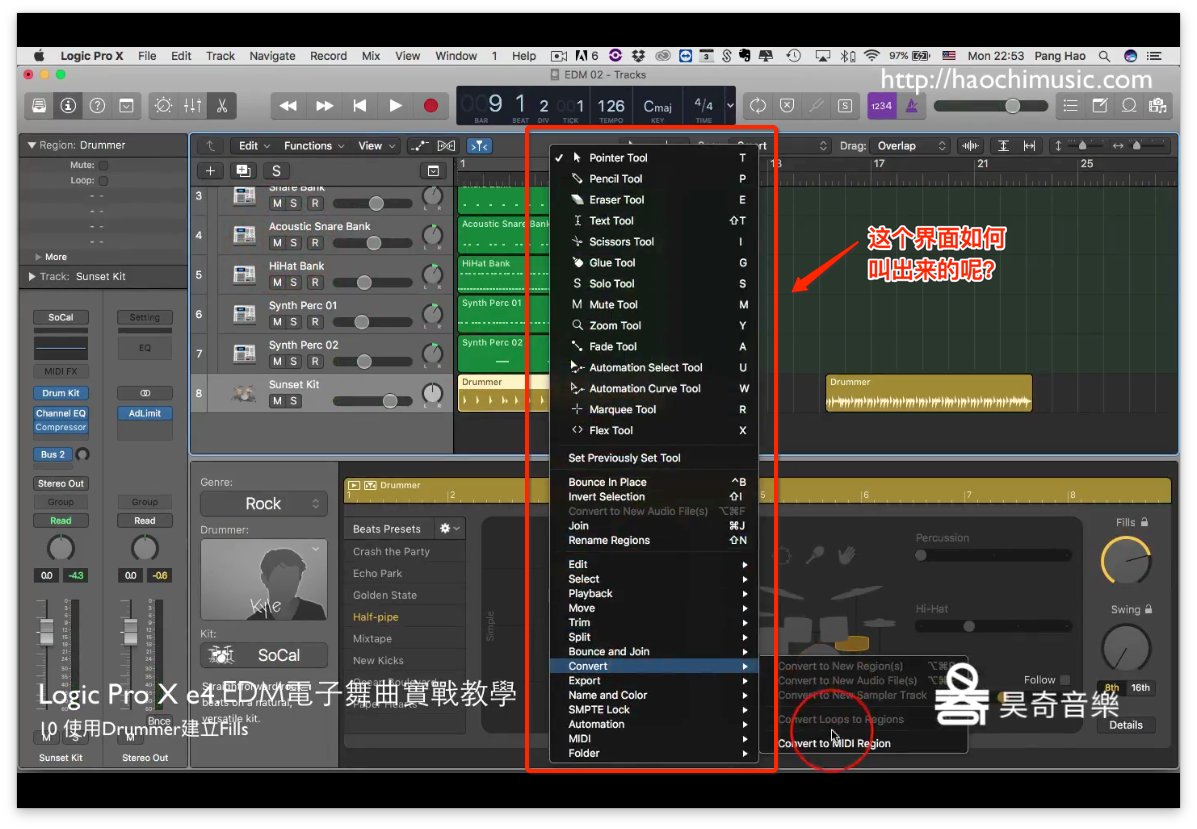Click the red Record button
This screenshot has height=829, width=1197.
coord(431,106)
